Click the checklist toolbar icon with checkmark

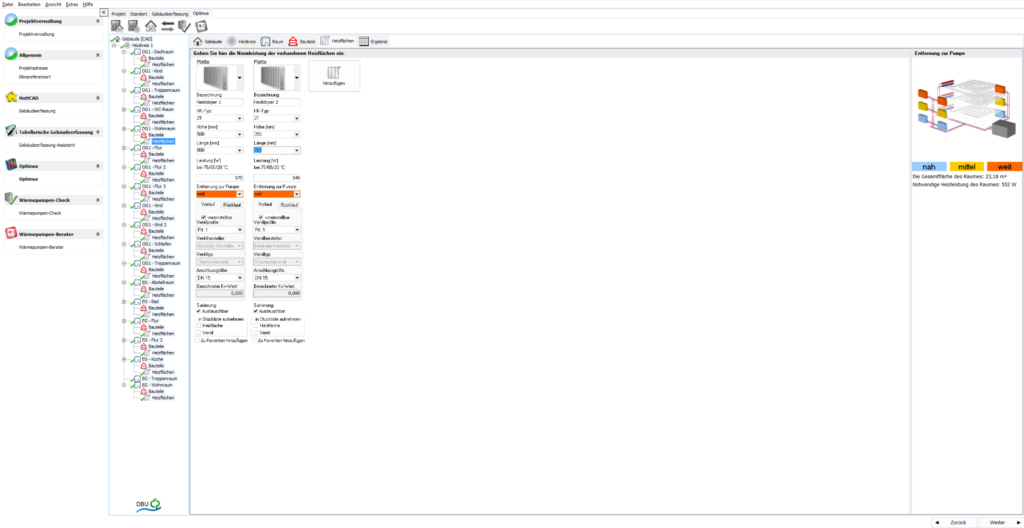(184, 26)
